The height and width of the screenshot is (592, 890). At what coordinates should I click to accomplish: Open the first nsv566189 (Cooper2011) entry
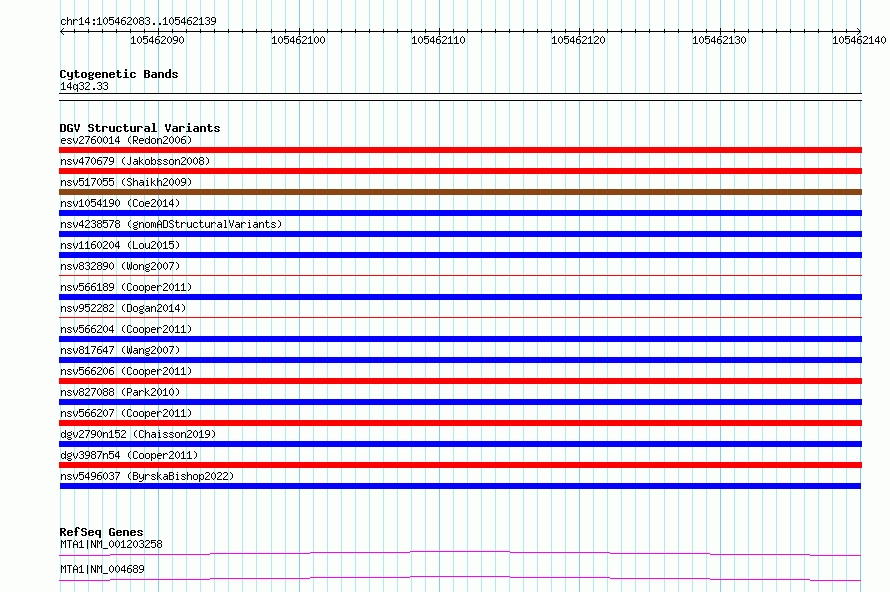[126, 287]
